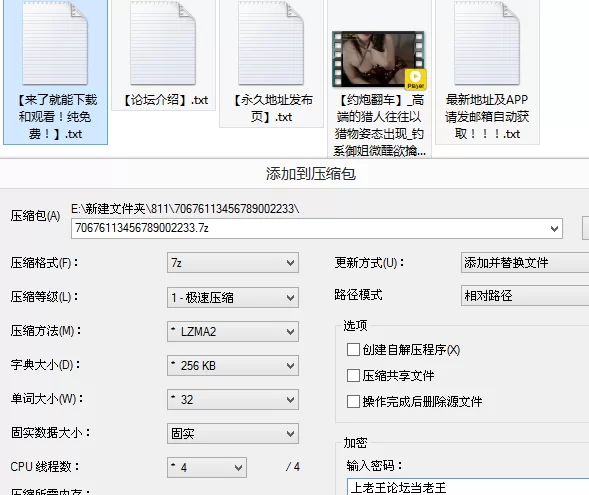The width and height of the screenshot is (589, 495).
Task: Click the archive name 7z input field
Action: (317, 228)
